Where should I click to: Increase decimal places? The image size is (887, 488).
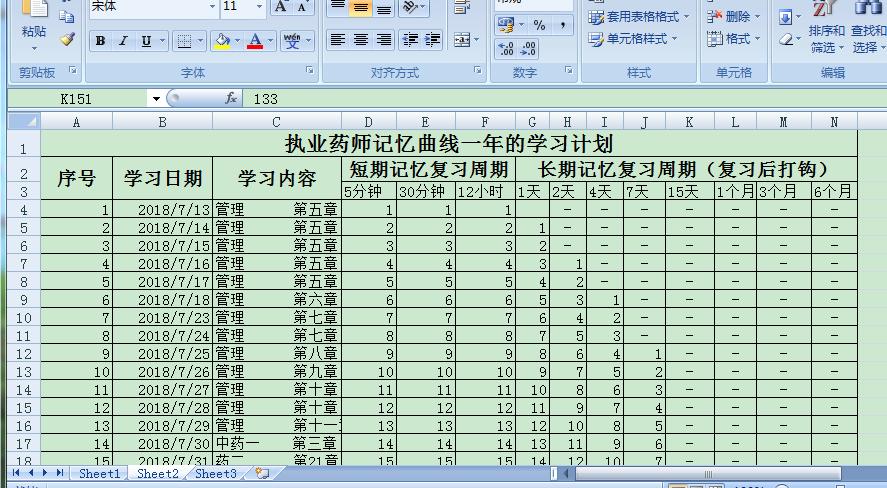point(506,49)
